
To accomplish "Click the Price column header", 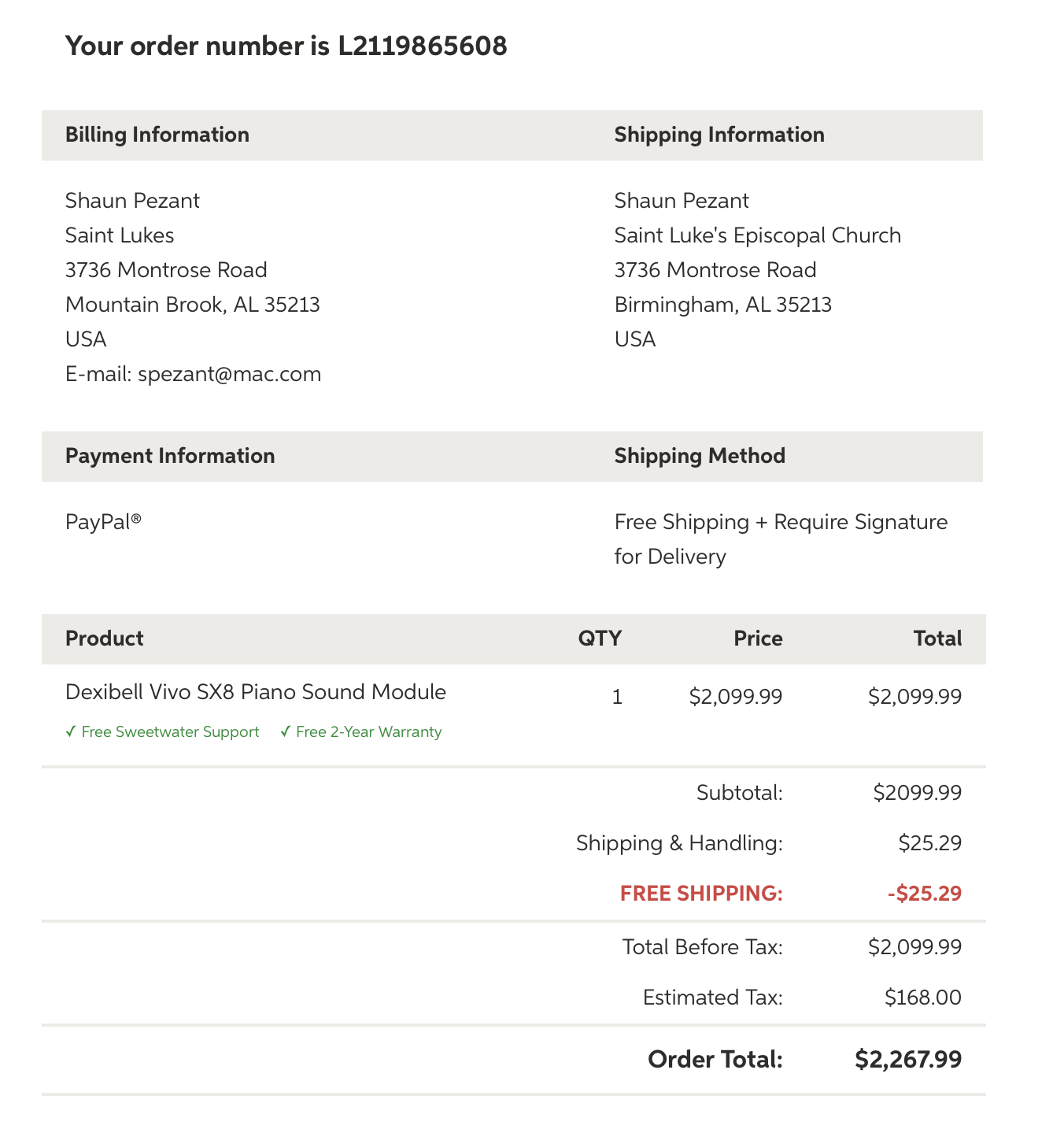I will [x=758, y=639].
